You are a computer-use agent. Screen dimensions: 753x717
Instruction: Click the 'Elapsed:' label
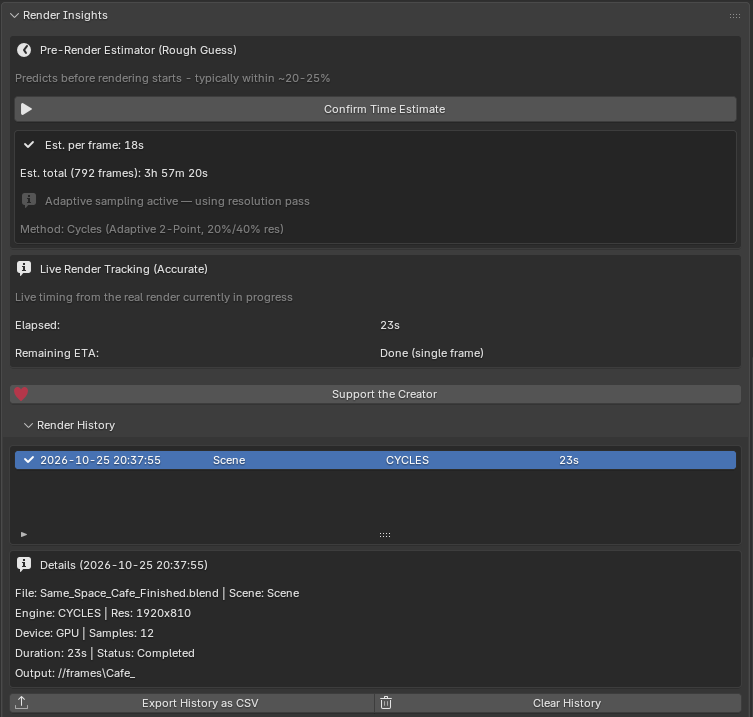pos(37,325)
